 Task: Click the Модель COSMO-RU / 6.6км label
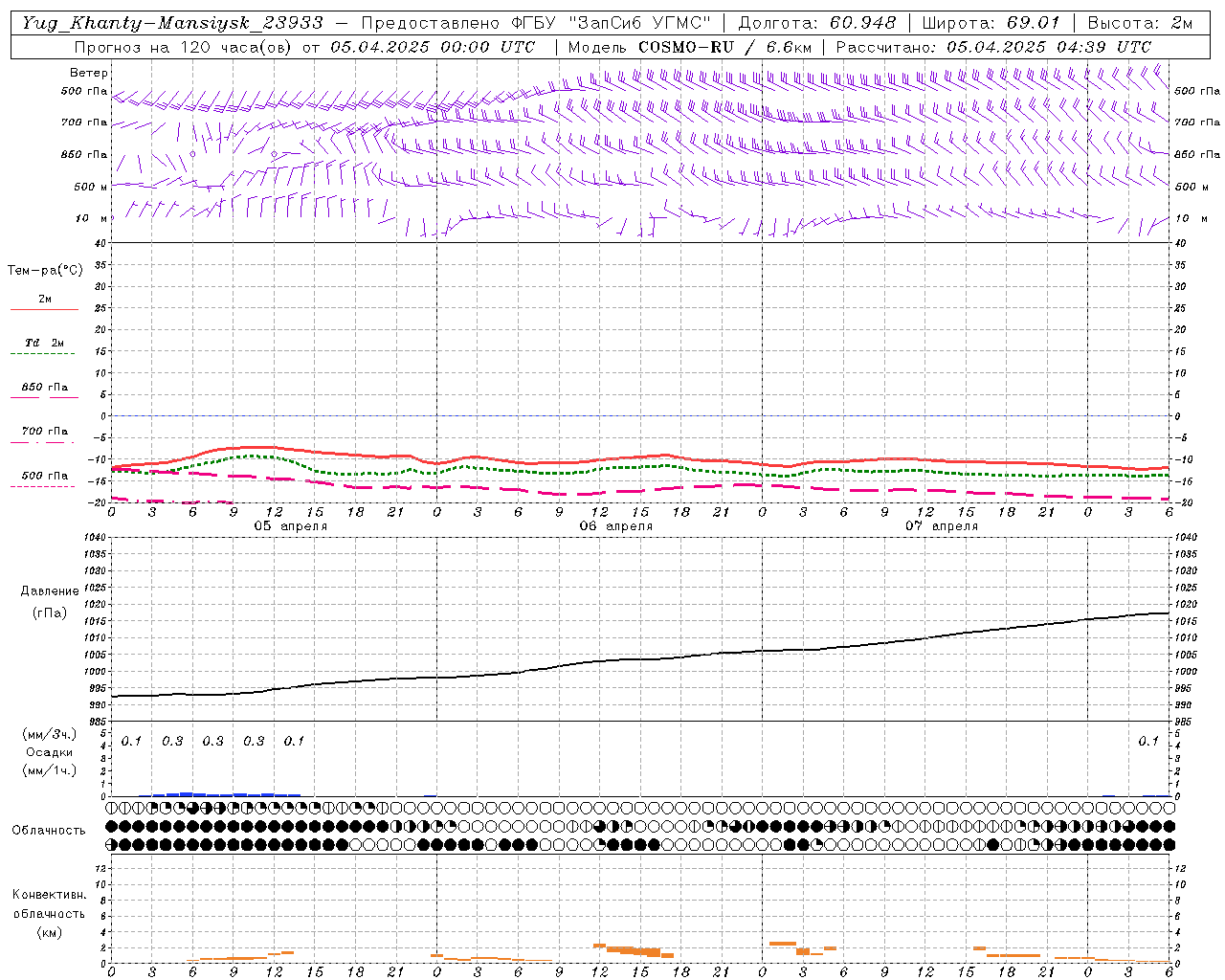[690, 47]
